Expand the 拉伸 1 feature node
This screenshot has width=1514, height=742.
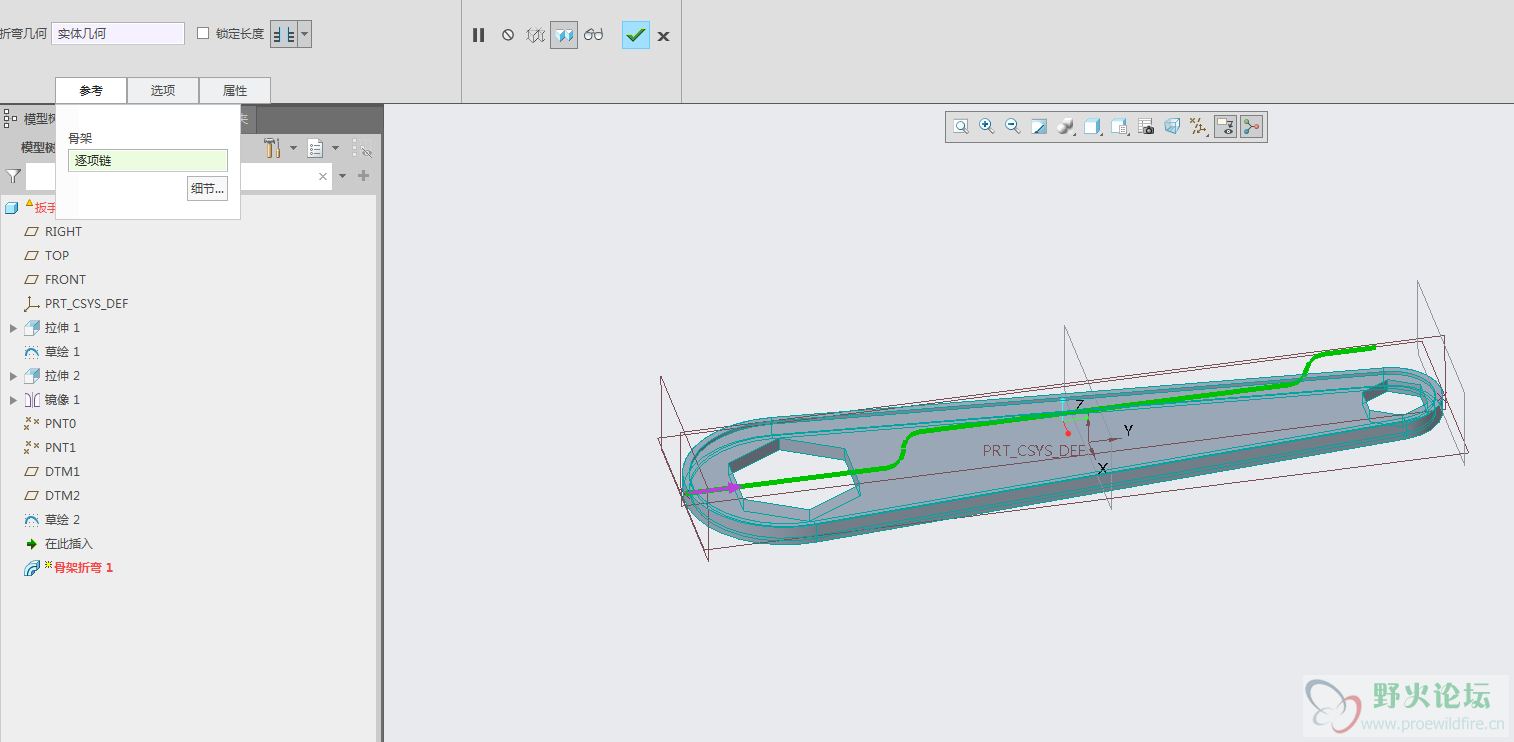click(x=13, y=328)
